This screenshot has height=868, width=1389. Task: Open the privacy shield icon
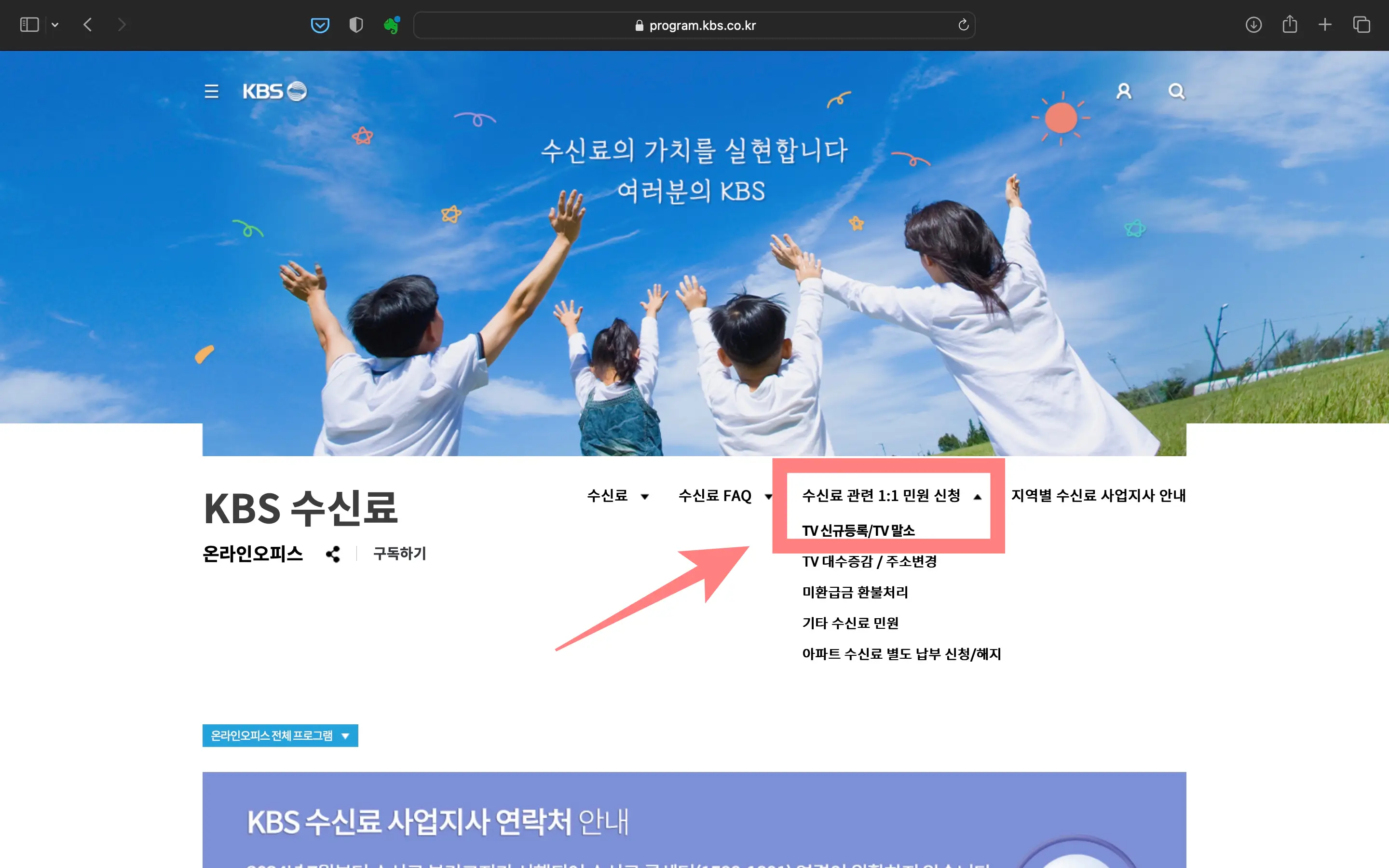356,25
